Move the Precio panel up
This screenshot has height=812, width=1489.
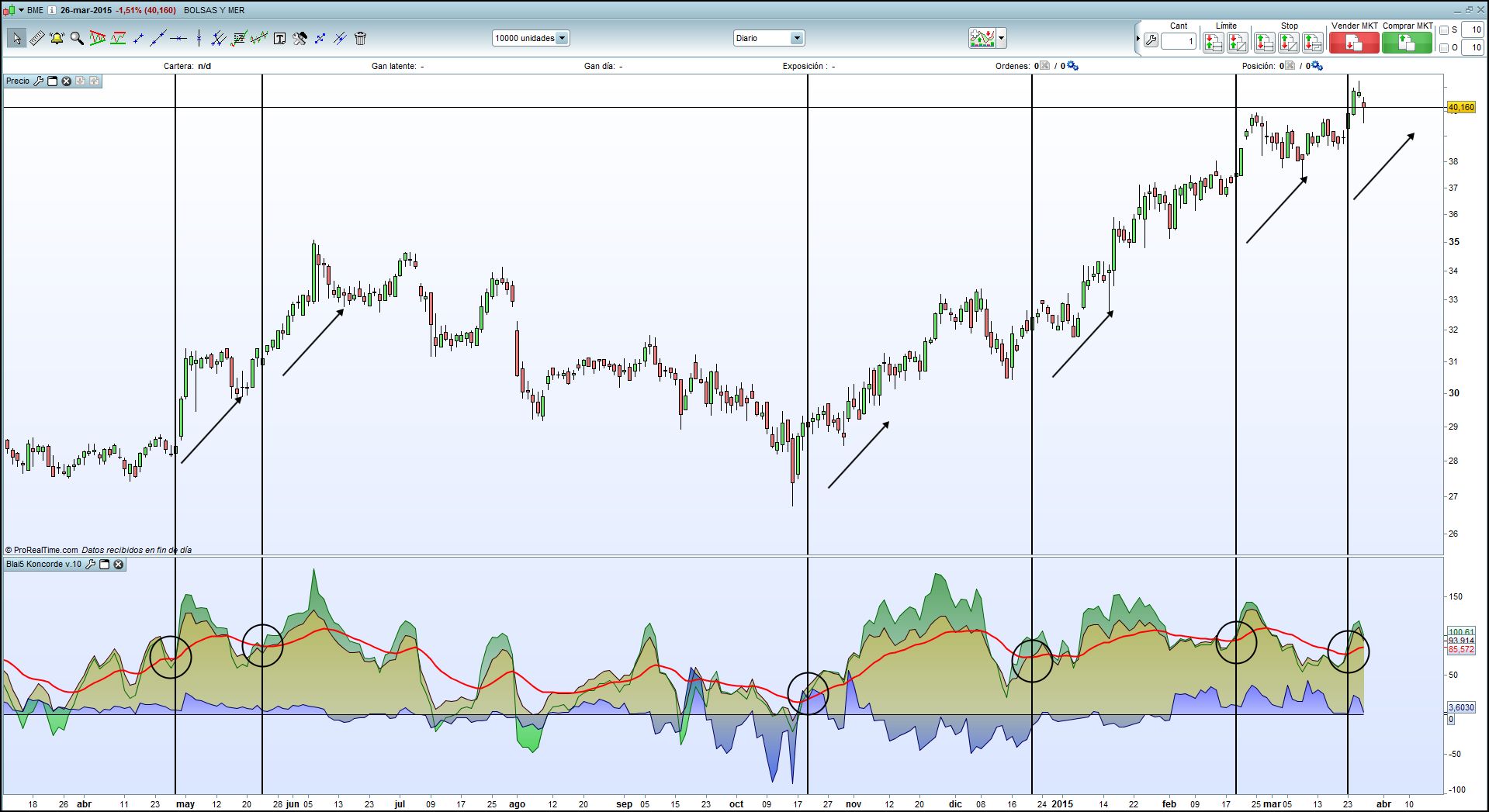coord(94,81)
